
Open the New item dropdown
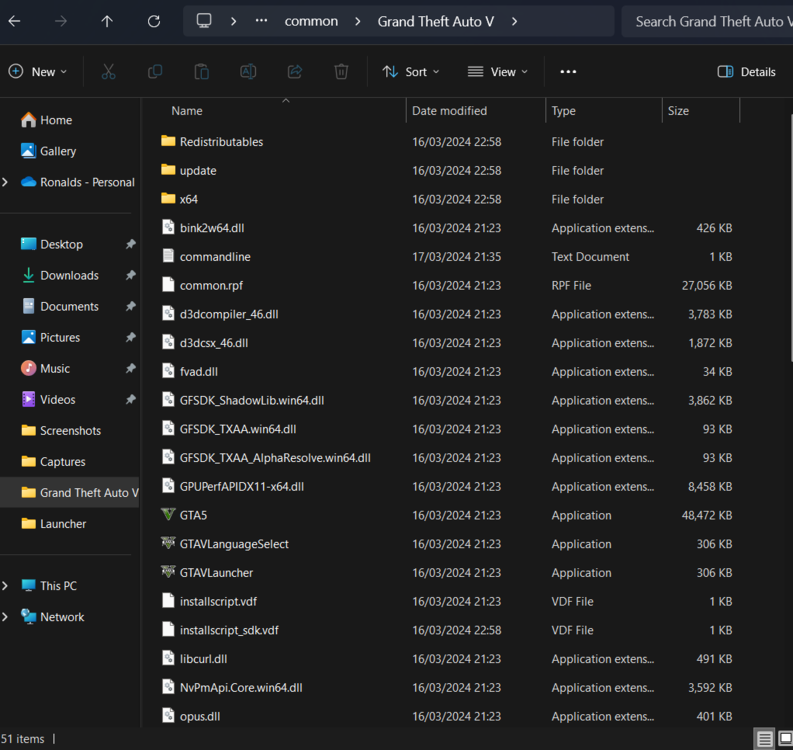click(38, 72)
